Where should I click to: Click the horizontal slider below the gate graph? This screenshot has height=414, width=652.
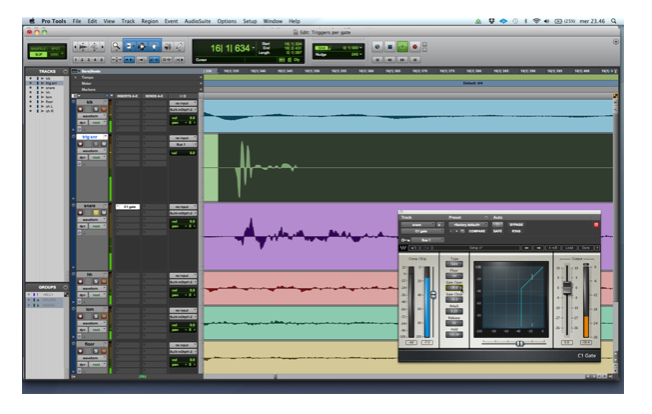(519, 343)
